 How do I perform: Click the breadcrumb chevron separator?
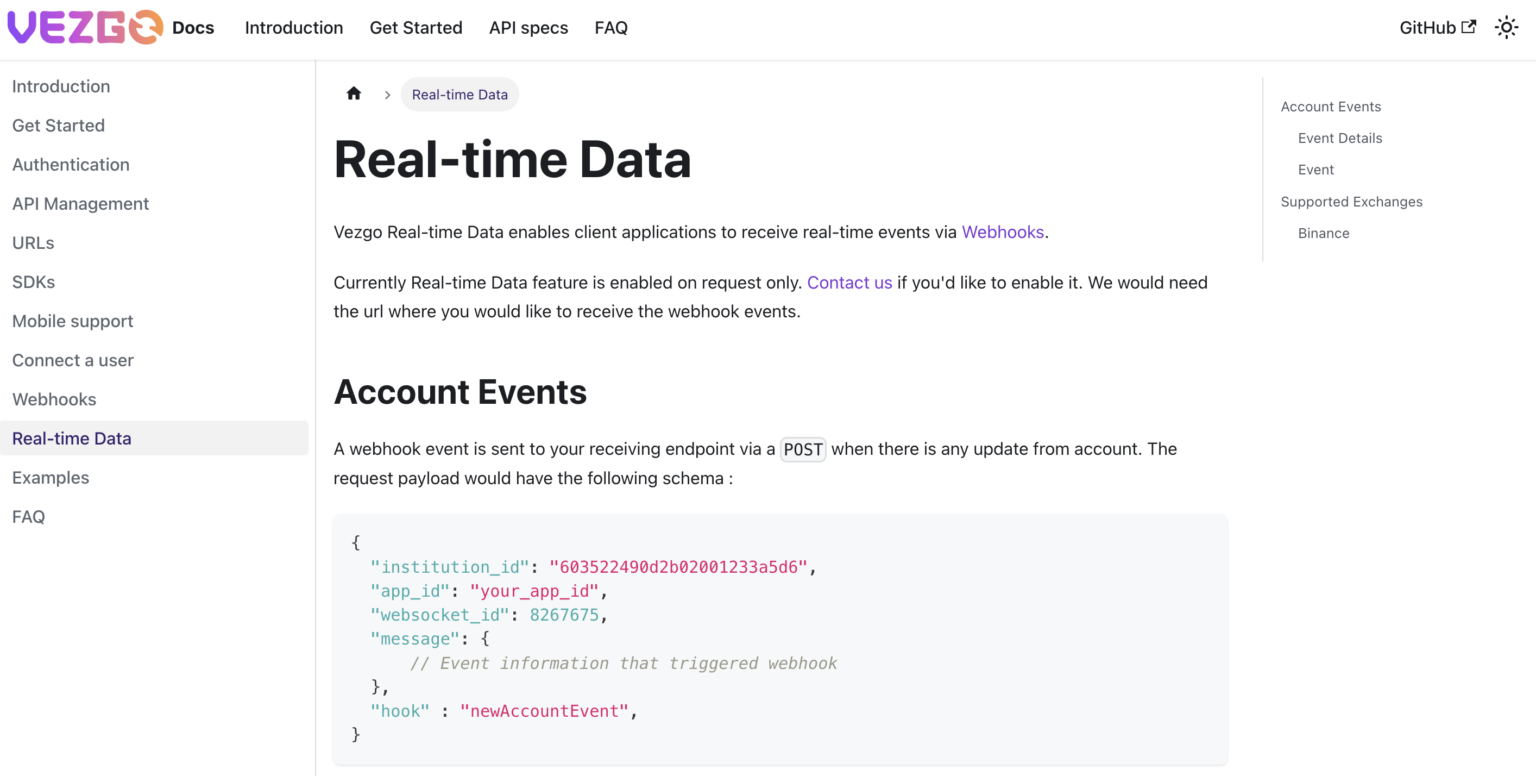(x=387, y=94)
